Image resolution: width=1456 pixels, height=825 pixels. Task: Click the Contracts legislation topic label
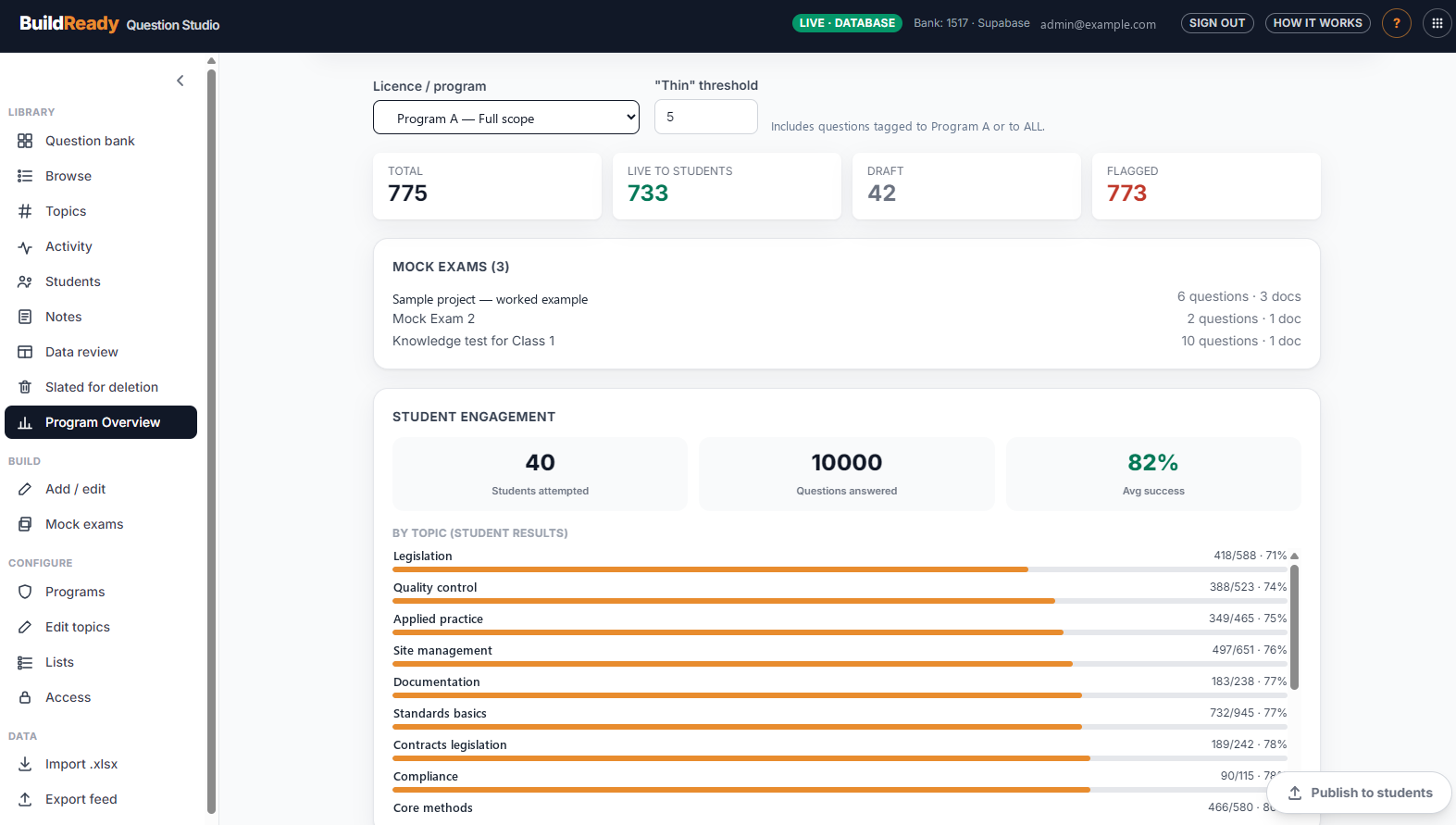coord(450,744)
